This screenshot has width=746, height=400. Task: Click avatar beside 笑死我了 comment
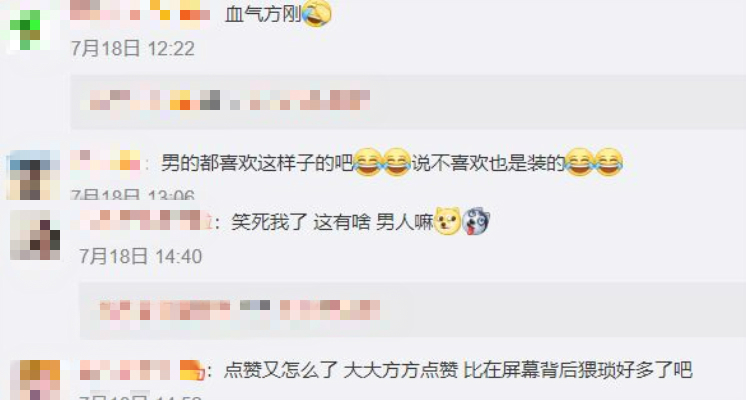[35, 235]
